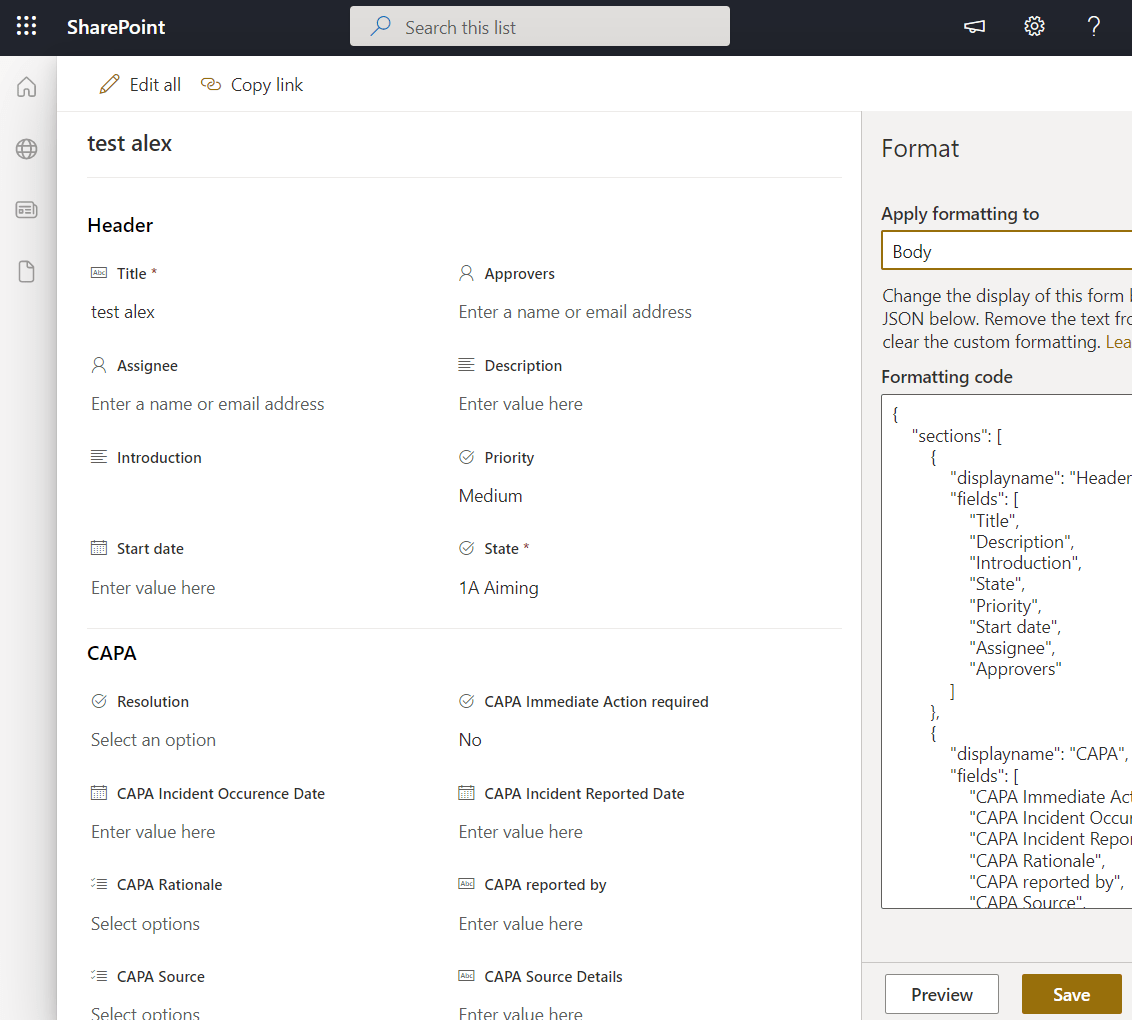
Task: Click the calendar icon next to Start date
Action: pos(98,548)
